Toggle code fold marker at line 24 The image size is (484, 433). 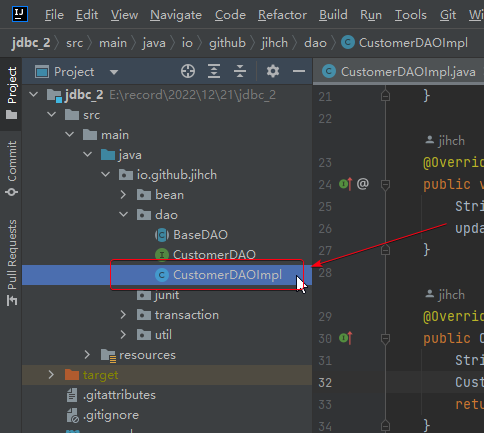[385, 184]
